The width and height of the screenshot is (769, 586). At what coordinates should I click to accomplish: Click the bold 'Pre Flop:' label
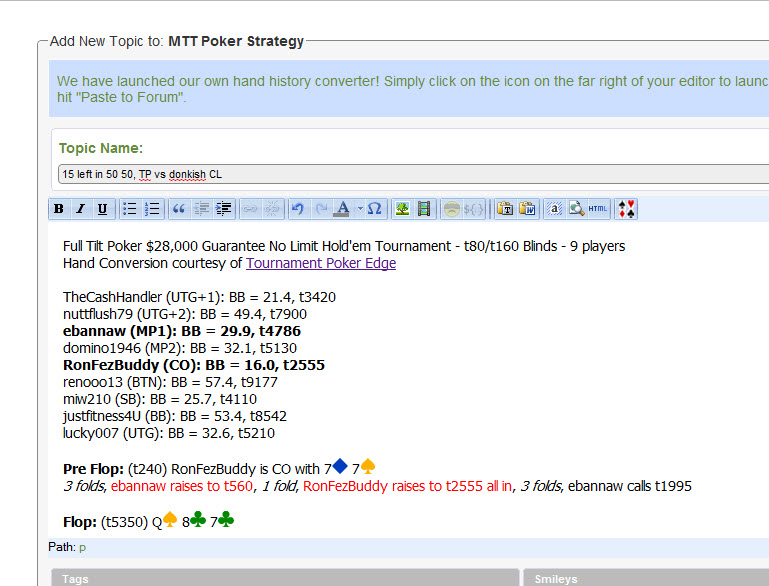pos(93,469)
